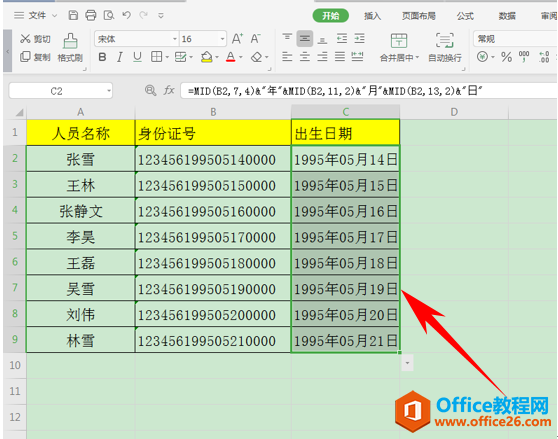Expand the Name Box dropdown arrow

(109, 91)
